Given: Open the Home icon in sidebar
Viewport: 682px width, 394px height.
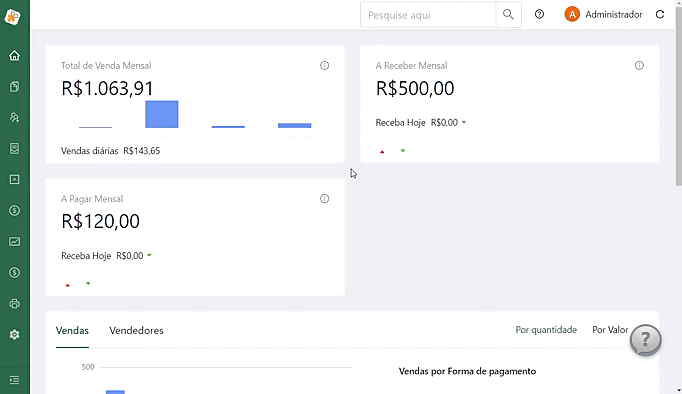Looking at the screenshot, I should coord(14,56).
